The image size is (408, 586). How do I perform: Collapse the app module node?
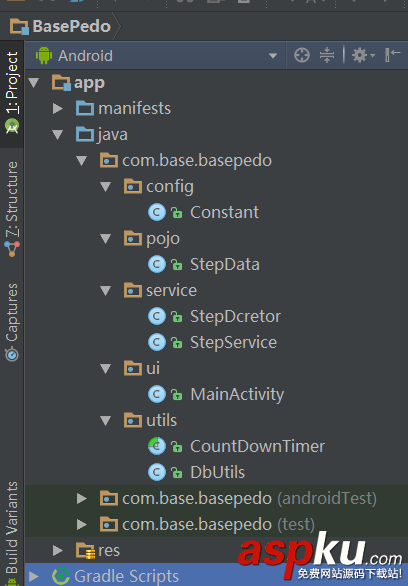(x=34, y=83)
